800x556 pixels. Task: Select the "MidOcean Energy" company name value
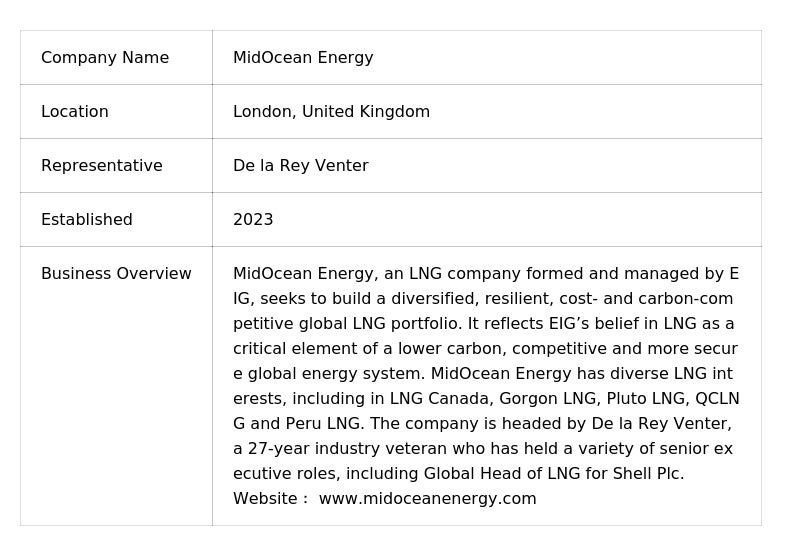(303, 58)
